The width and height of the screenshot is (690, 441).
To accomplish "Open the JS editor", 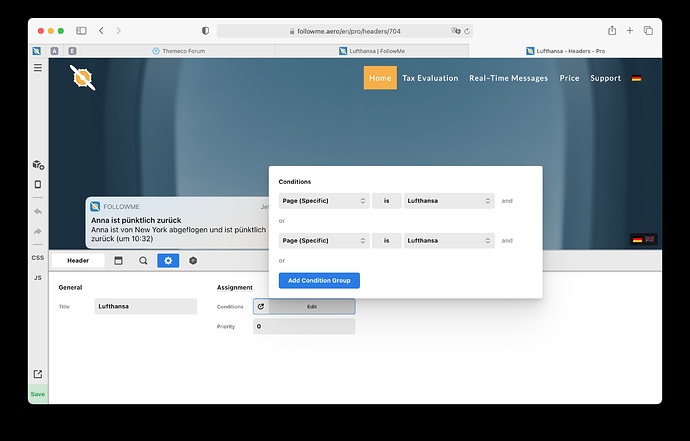I will click(38, 278).
